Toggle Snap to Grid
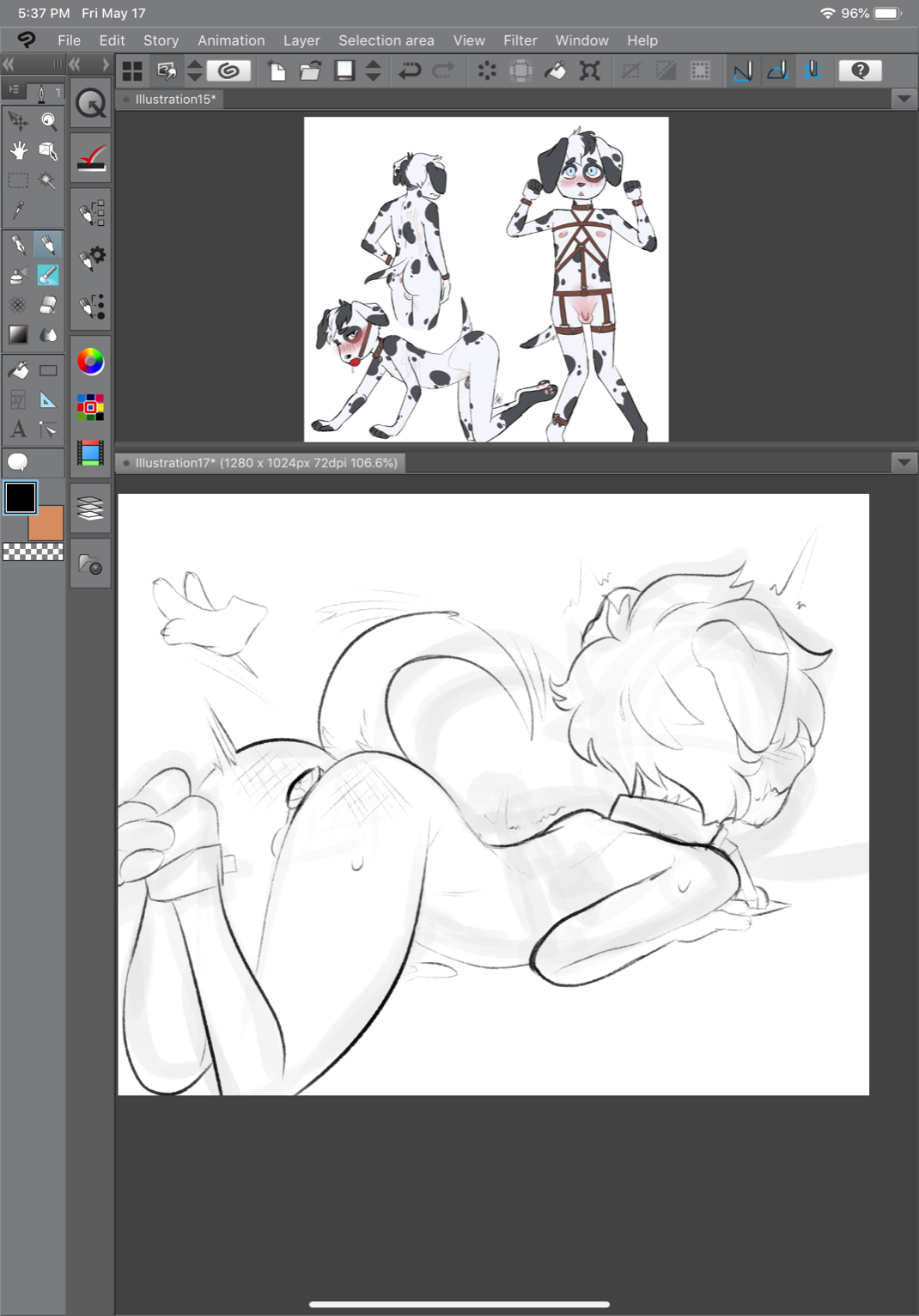Image resolution: width=919 pixels, height=1316 pixels. pos(812,70)
